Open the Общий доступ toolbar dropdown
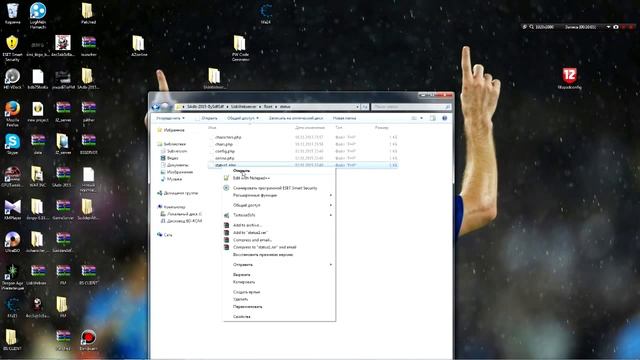The width and height of the screenshot is (640, 360). [242, 118]
